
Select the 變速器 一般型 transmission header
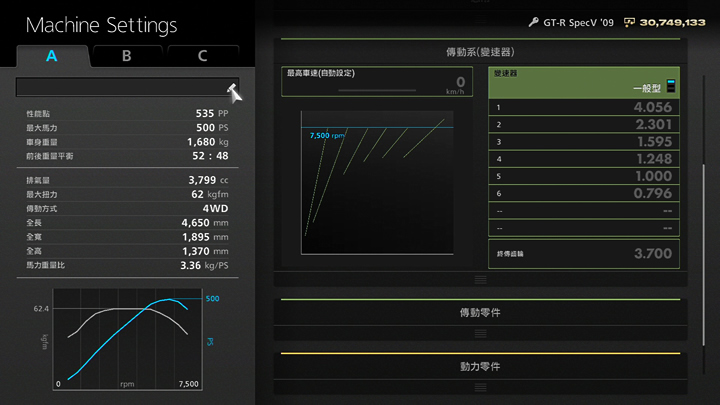tap(584, 82)
